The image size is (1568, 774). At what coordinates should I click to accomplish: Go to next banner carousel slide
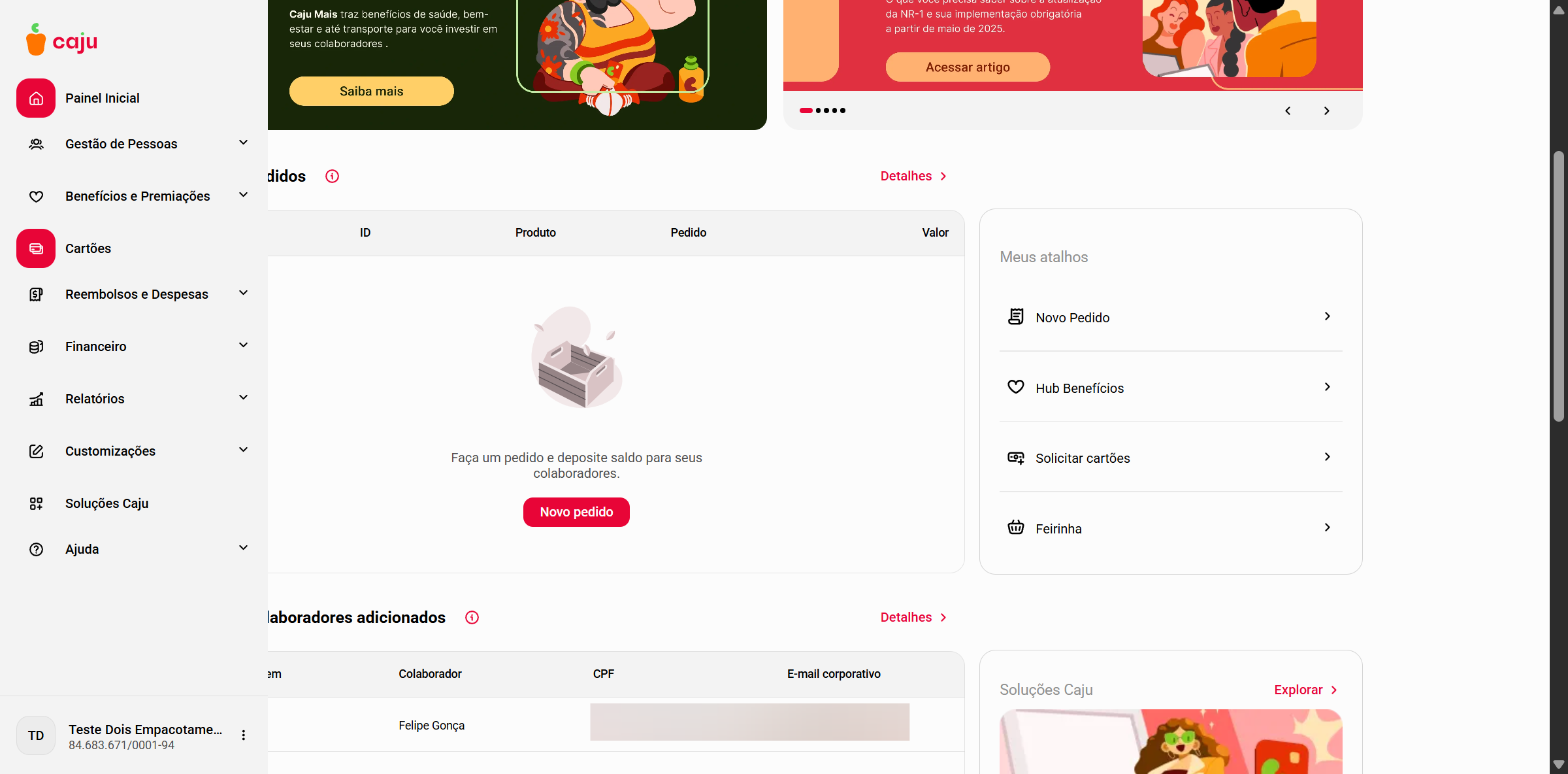point(1326,111)
